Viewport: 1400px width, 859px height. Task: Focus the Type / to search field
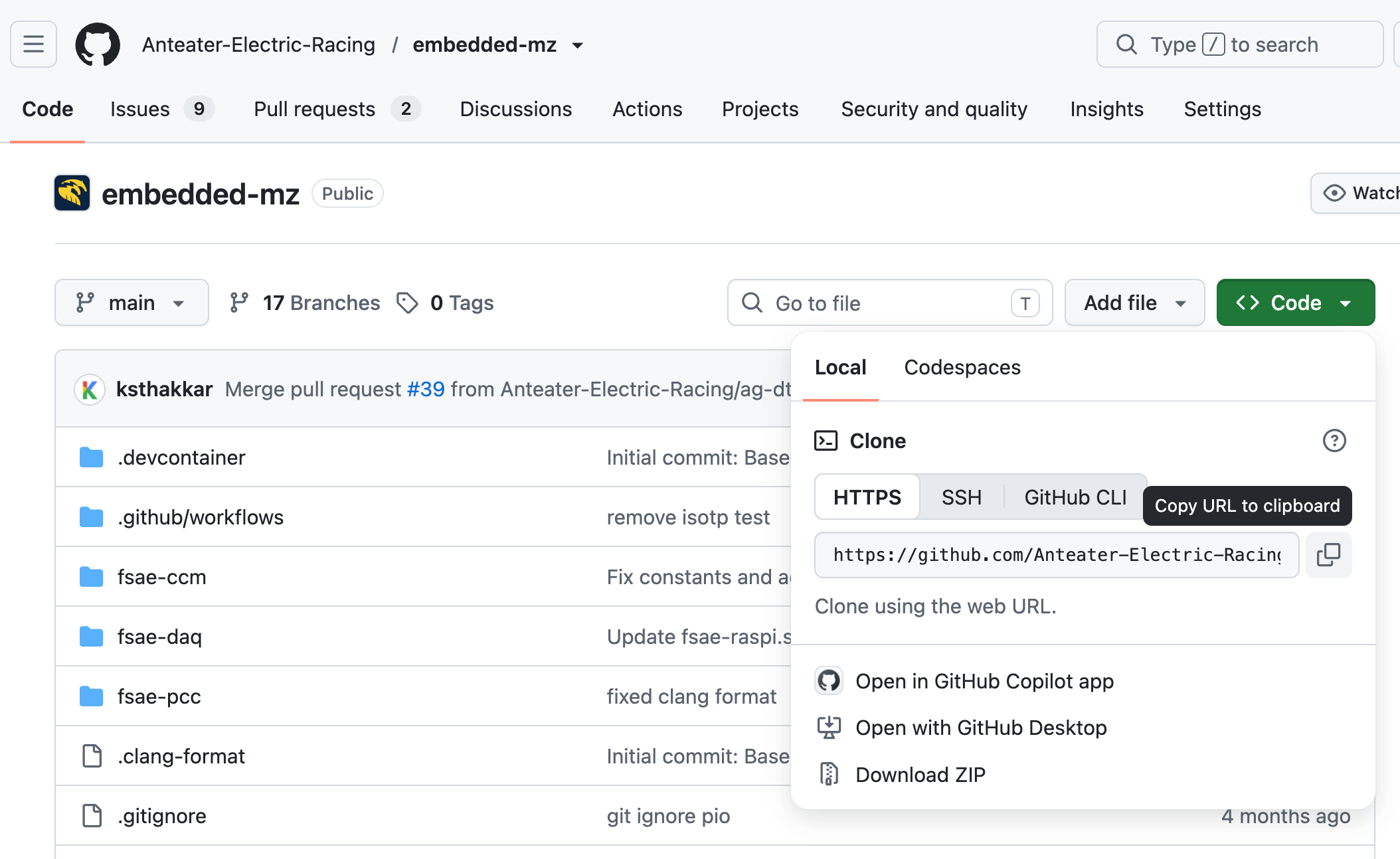point(1240,44)
